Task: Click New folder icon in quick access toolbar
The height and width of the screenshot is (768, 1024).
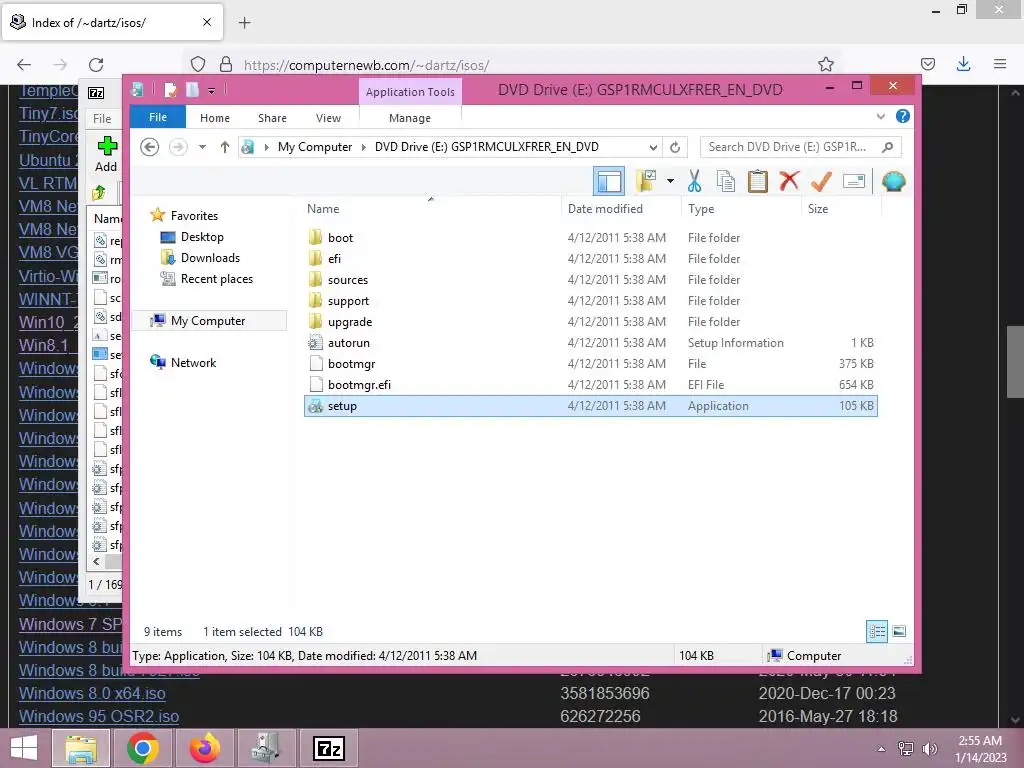Action: pyautogui.click(x=192, y=89)
